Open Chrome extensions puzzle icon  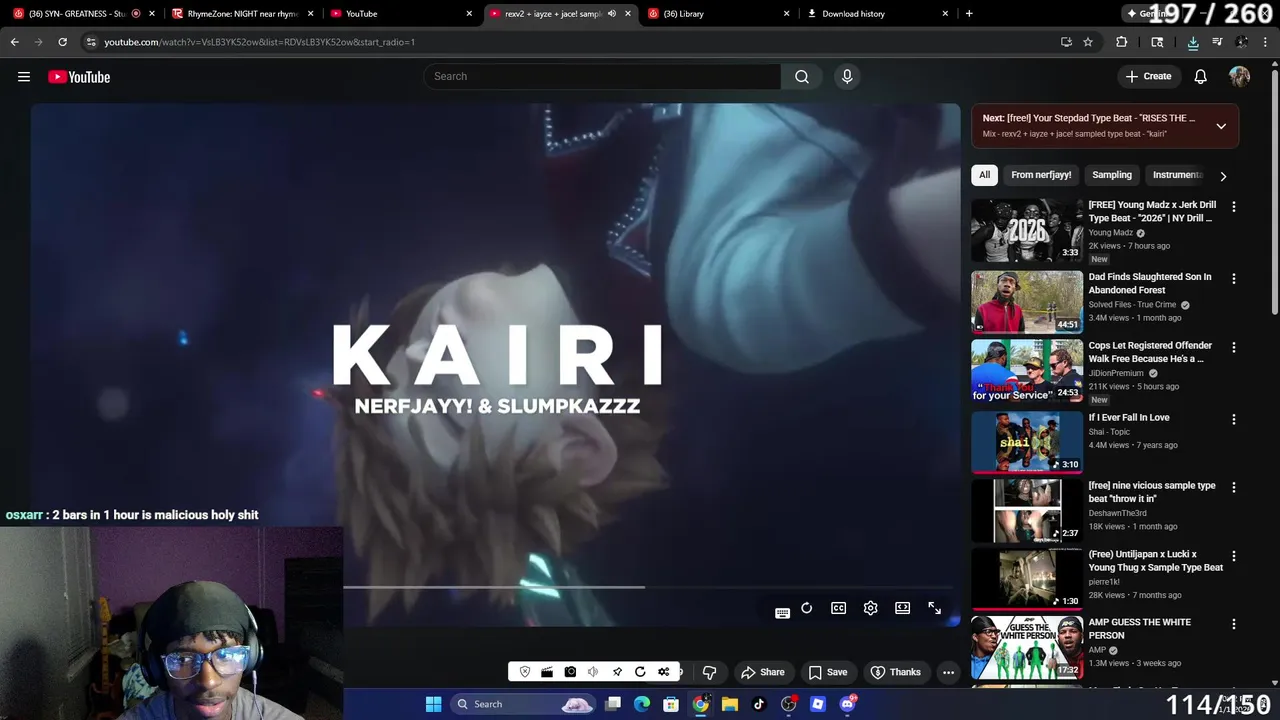tap(1121, 42)
